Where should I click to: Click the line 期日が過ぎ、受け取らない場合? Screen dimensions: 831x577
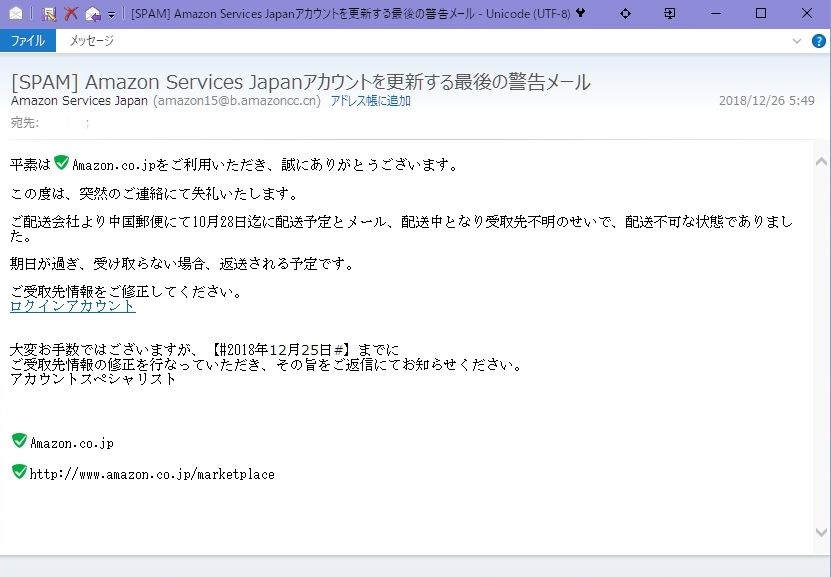point(183,263)
